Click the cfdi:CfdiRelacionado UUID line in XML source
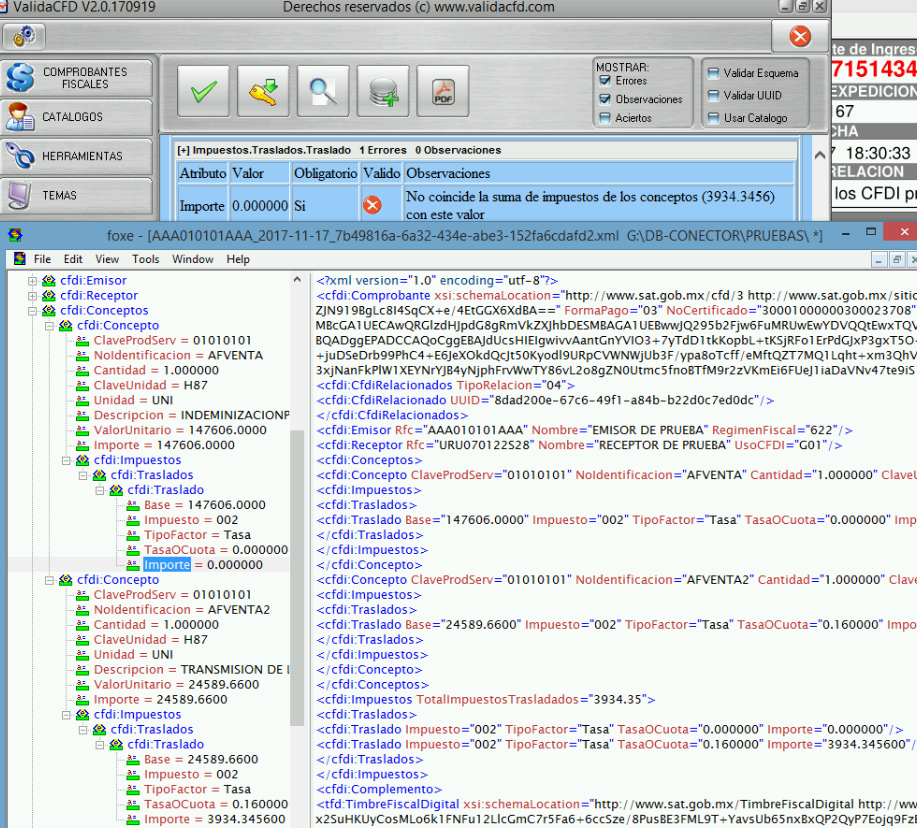The width and height of the screenshot is (917, 828). click(x=545, y=401)
